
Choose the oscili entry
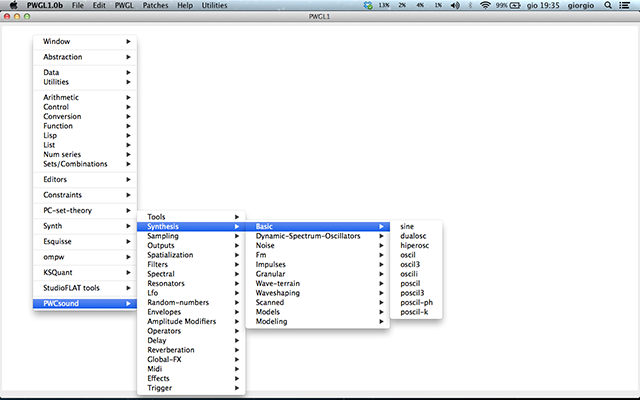(x=416, y=274)
